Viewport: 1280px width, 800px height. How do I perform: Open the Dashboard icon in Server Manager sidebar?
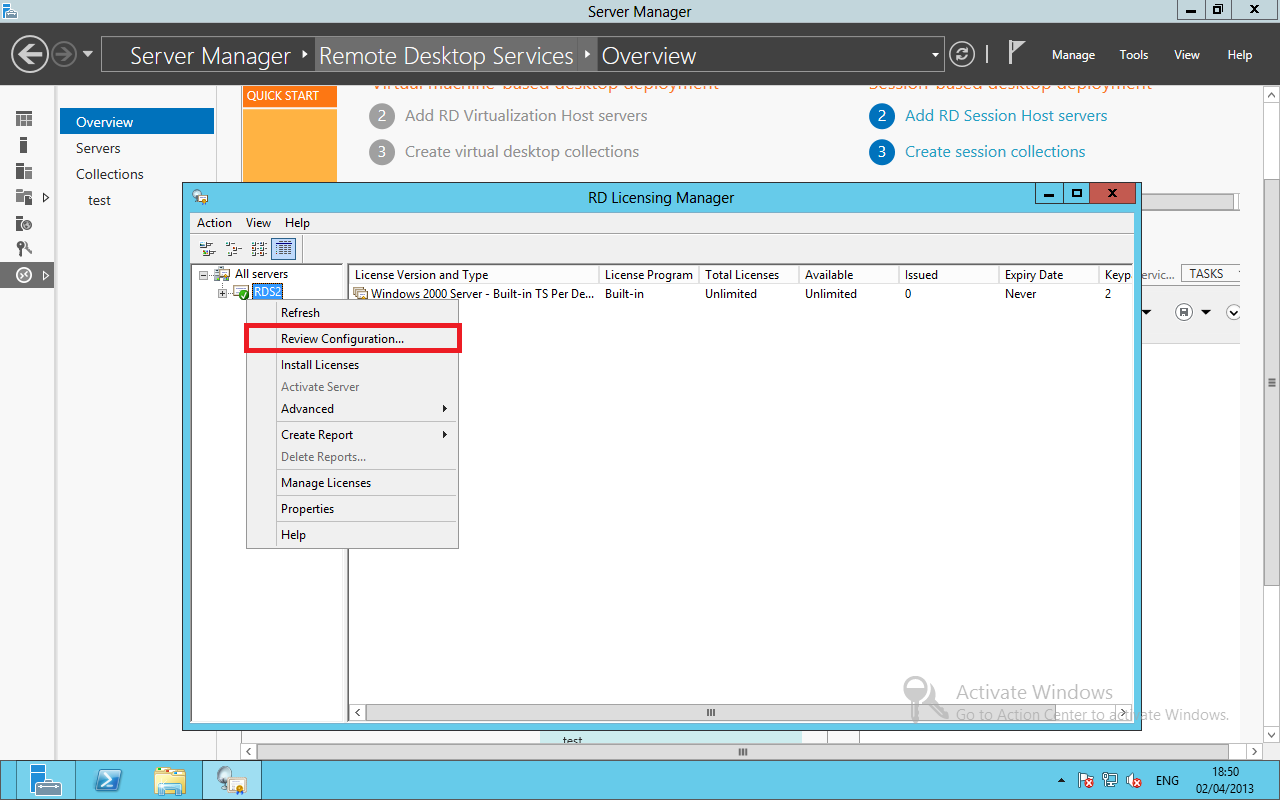[x=24, y=119]
